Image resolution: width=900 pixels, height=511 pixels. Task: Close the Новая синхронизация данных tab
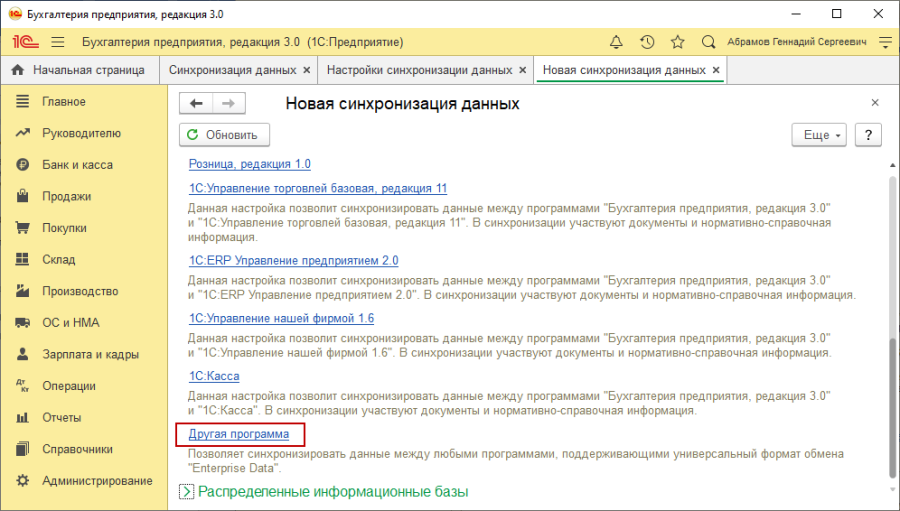(716, 70)
